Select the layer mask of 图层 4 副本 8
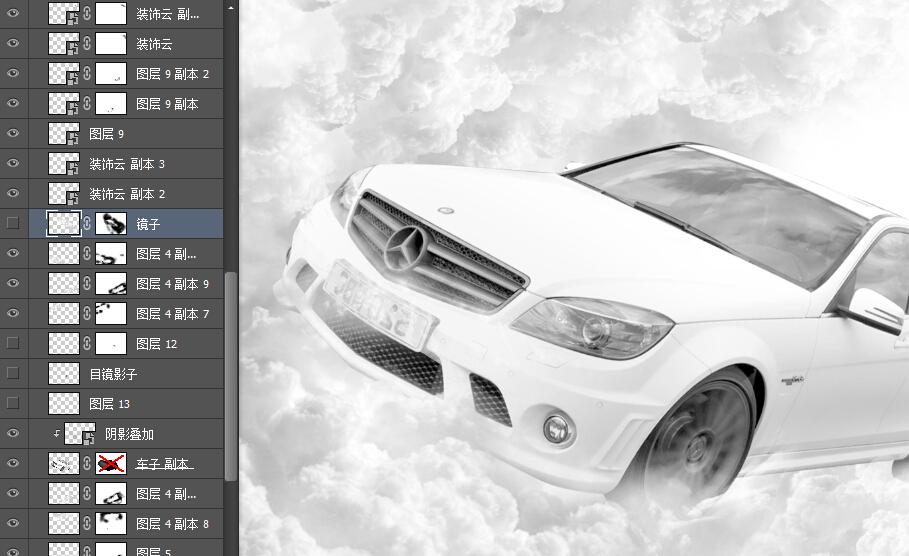The width and height of the screenshot is (909, 556). 111,523
